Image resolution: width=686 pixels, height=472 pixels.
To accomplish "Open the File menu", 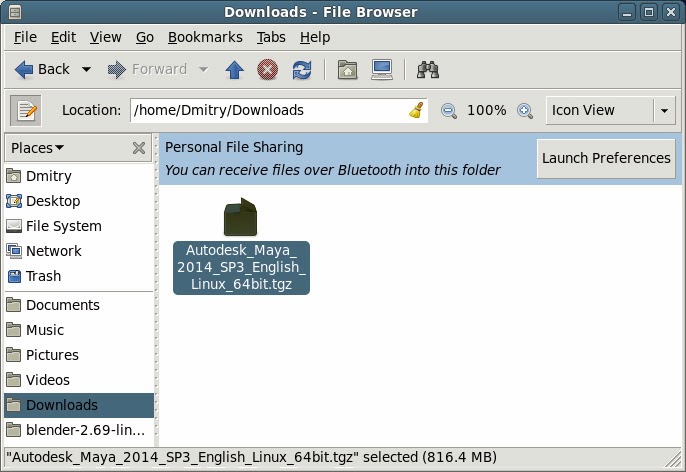I will pos(25,37).
